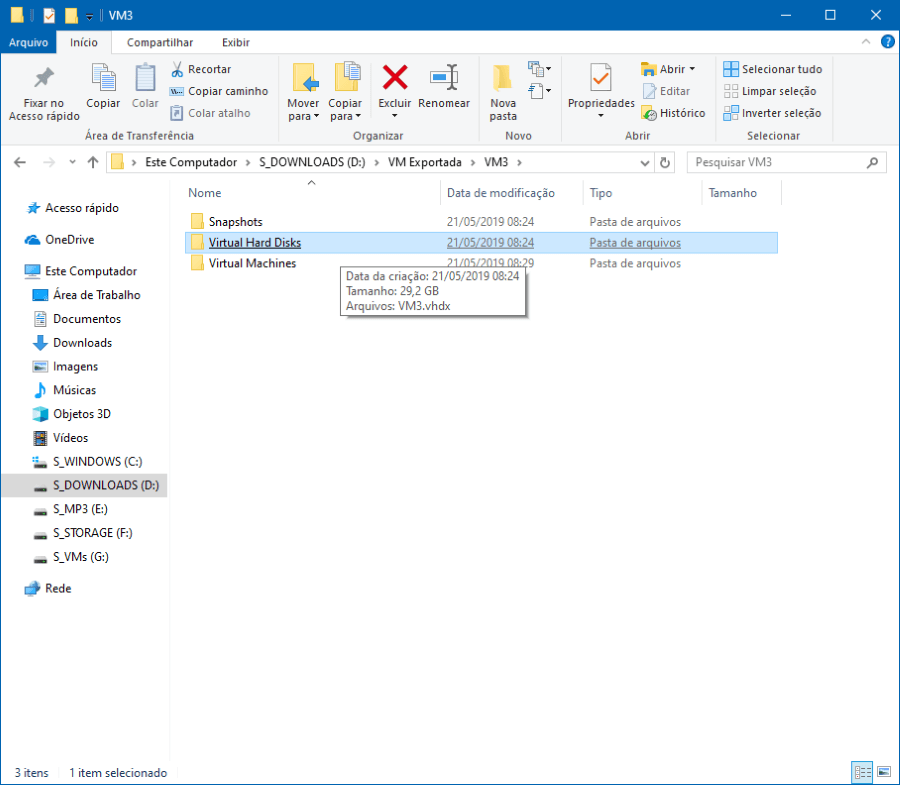
Task: Switch to large icons view layout
Action: click(884, 772)
